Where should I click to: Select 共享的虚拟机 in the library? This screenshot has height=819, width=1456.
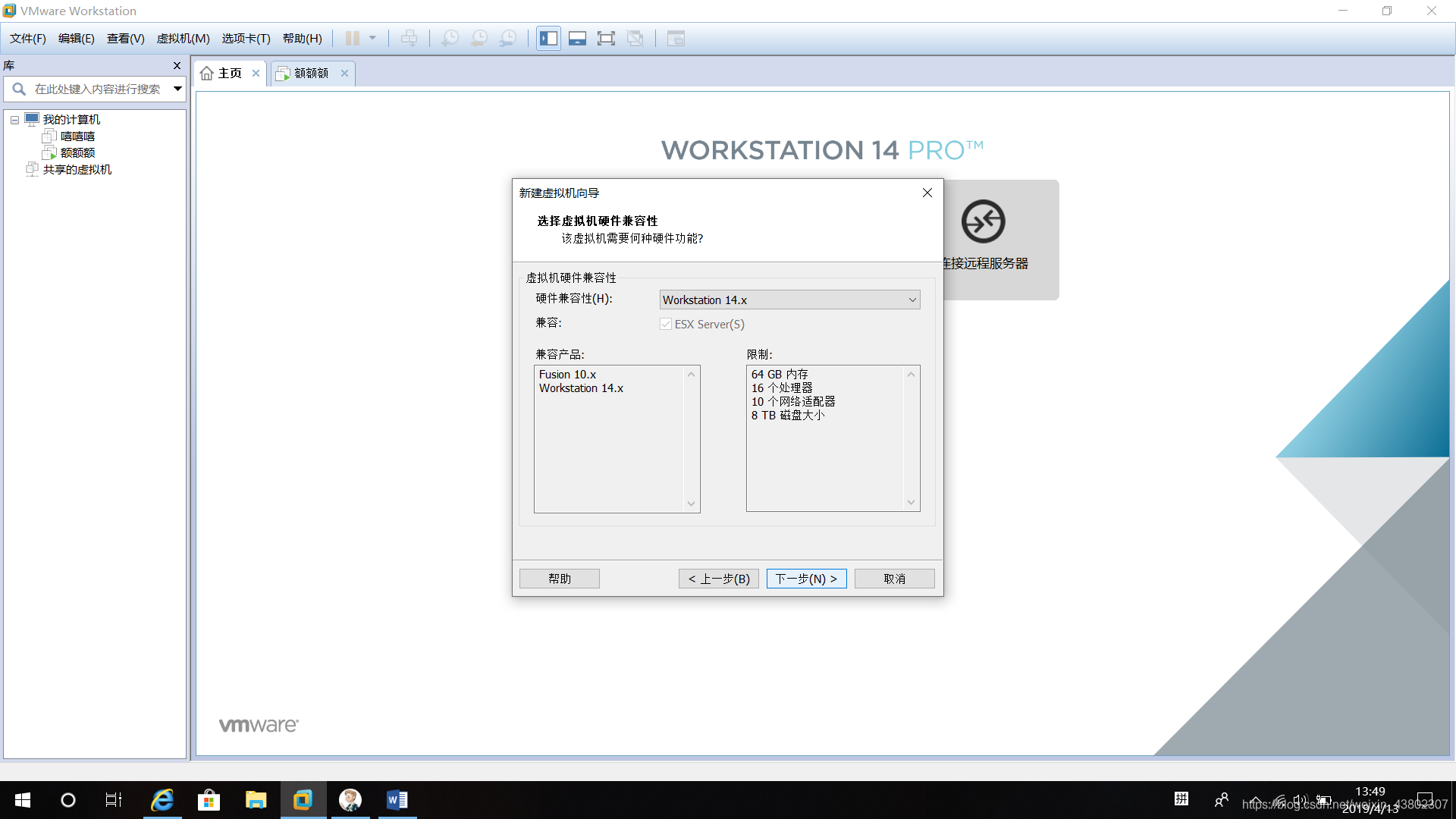pos(77,170)
